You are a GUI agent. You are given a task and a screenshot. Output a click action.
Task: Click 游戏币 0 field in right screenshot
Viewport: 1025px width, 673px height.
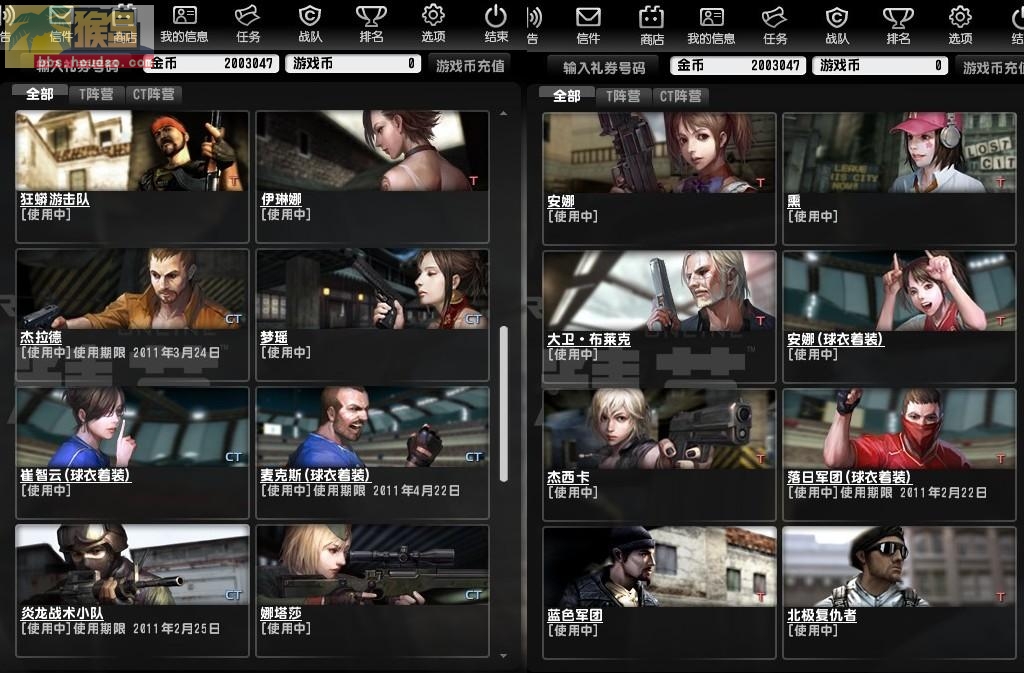880,65
